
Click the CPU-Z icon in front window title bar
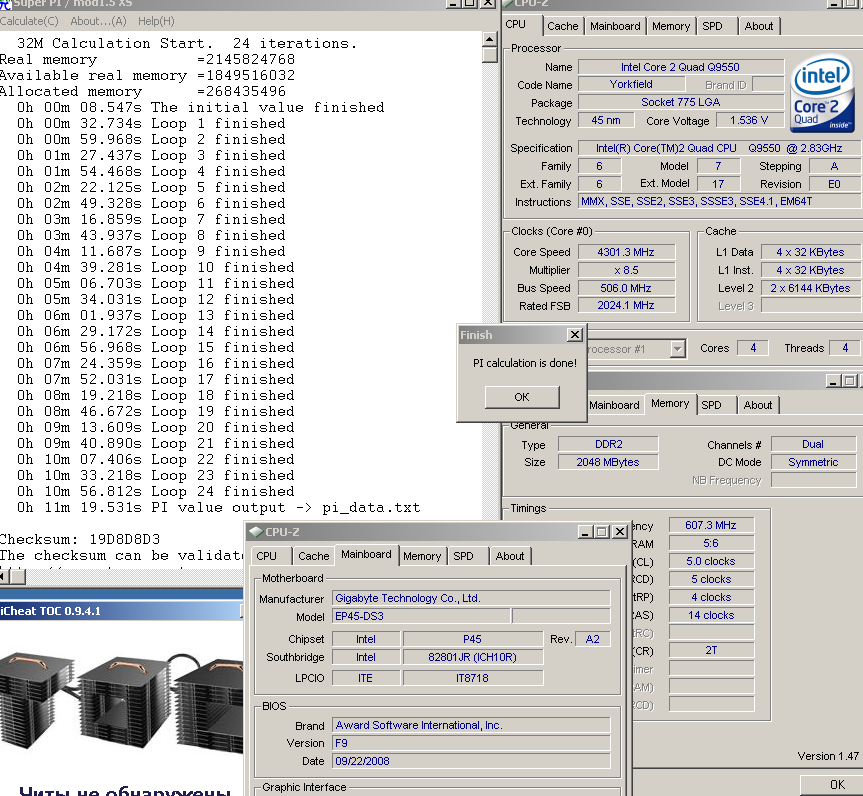click(255, 532)
